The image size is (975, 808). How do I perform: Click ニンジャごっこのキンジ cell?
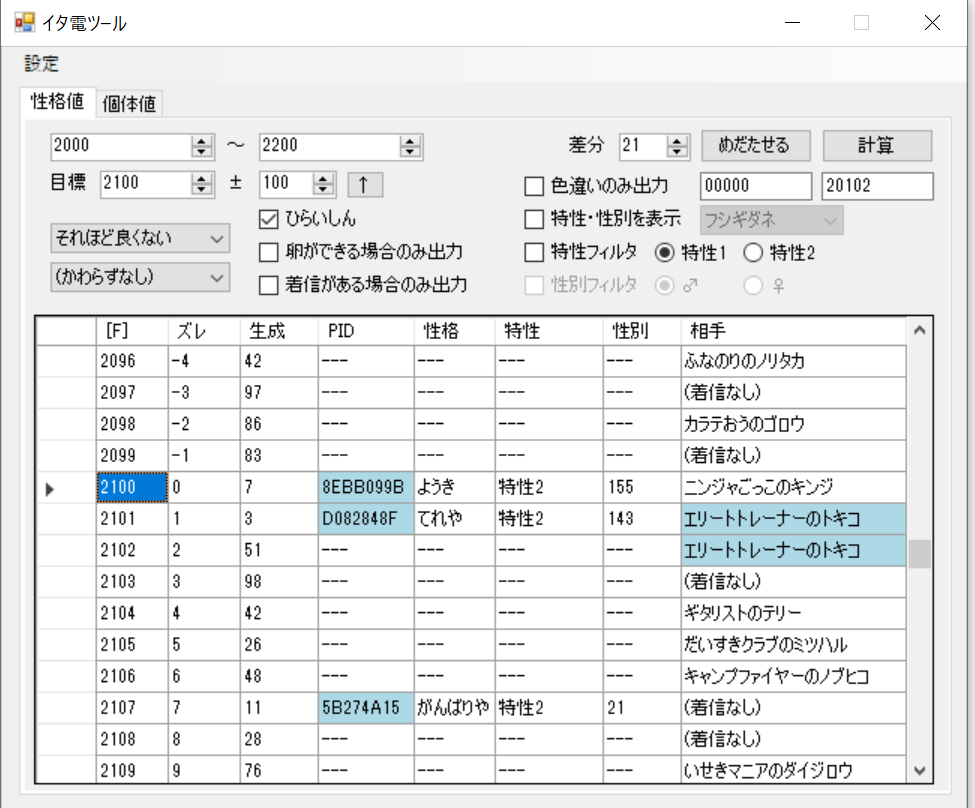(x=793, y=487)
